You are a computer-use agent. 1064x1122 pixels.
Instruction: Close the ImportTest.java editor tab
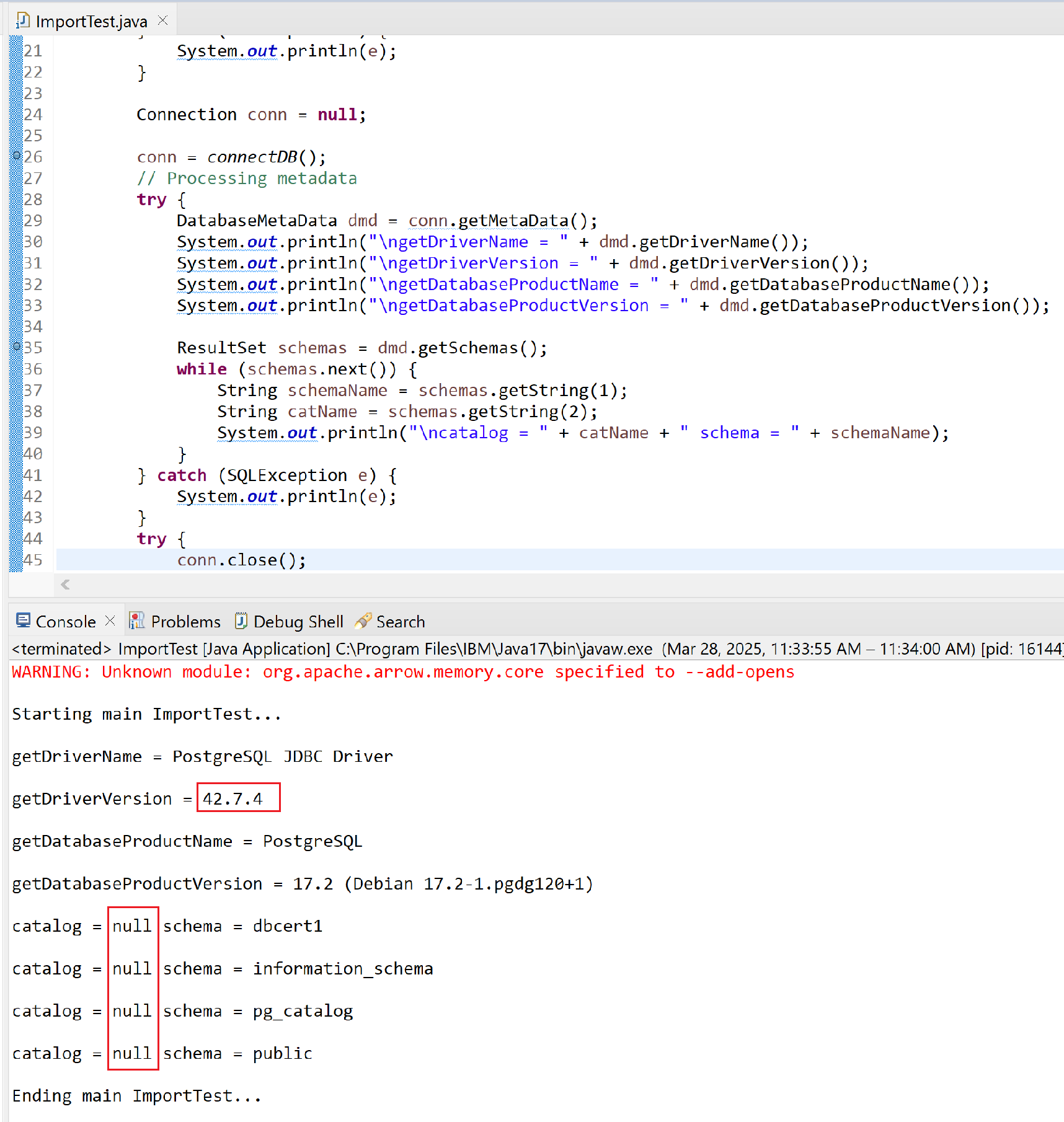point(163,20)
